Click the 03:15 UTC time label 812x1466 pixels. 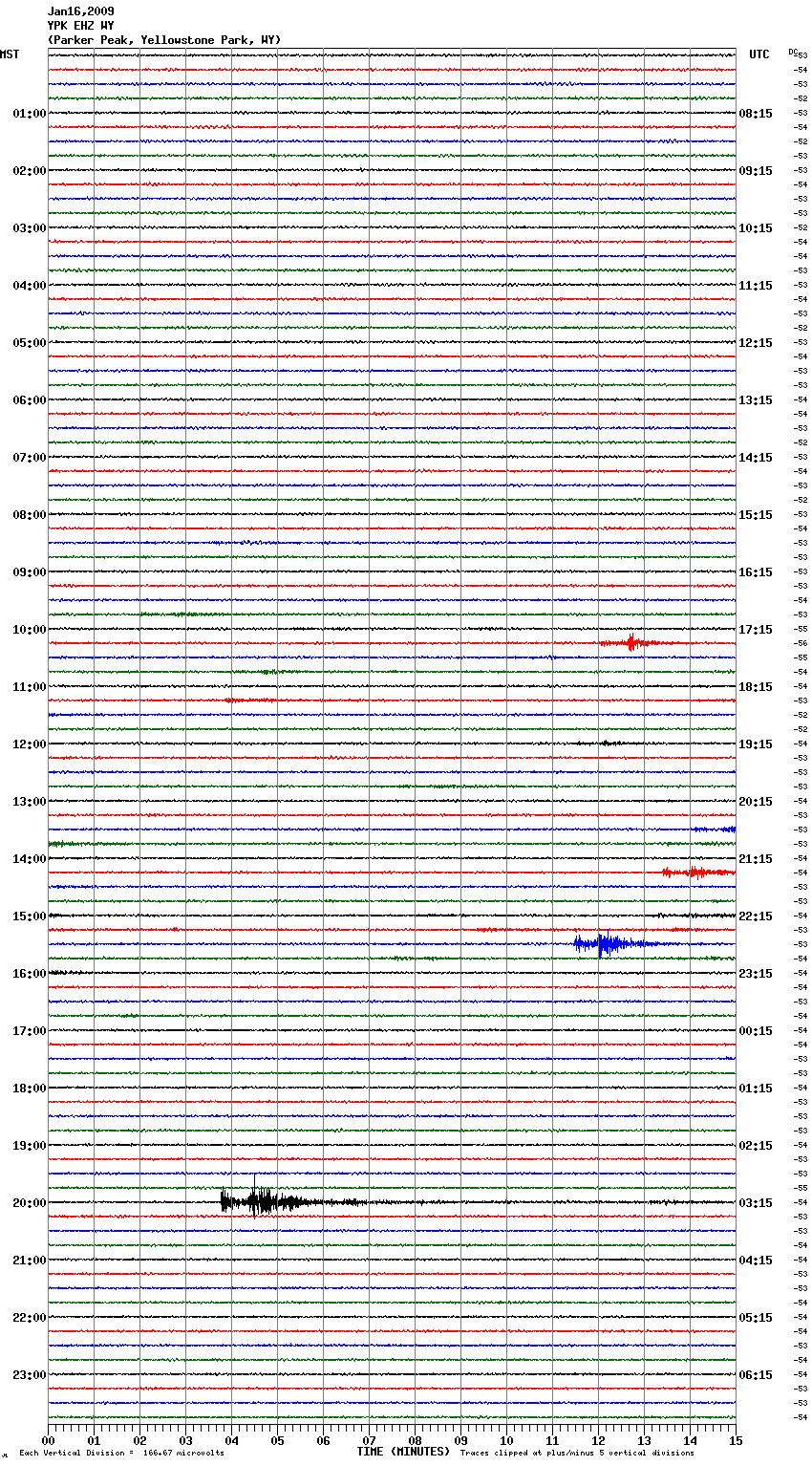(x=756, y=1203)
